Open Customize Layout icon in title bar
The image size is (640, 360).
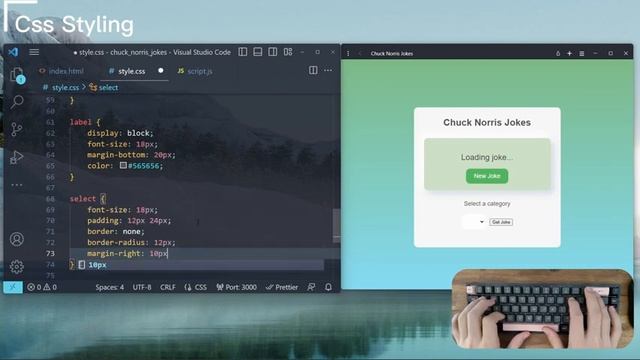[288, 52]
